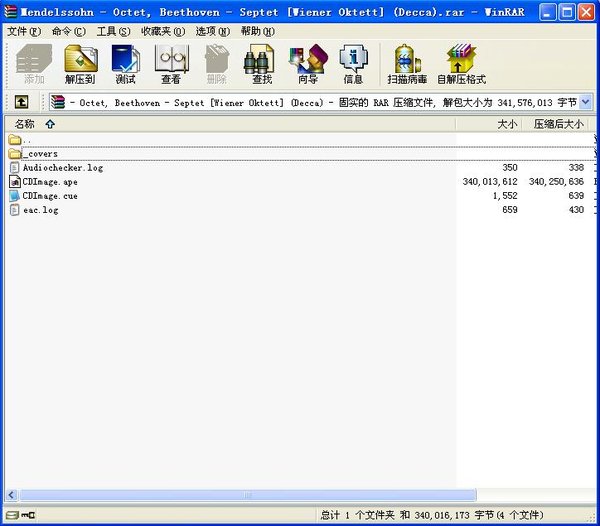The image size is (600, 526).
Task: Click packed size 338 of Audiochecker.log
Action: tap(576, 168)
